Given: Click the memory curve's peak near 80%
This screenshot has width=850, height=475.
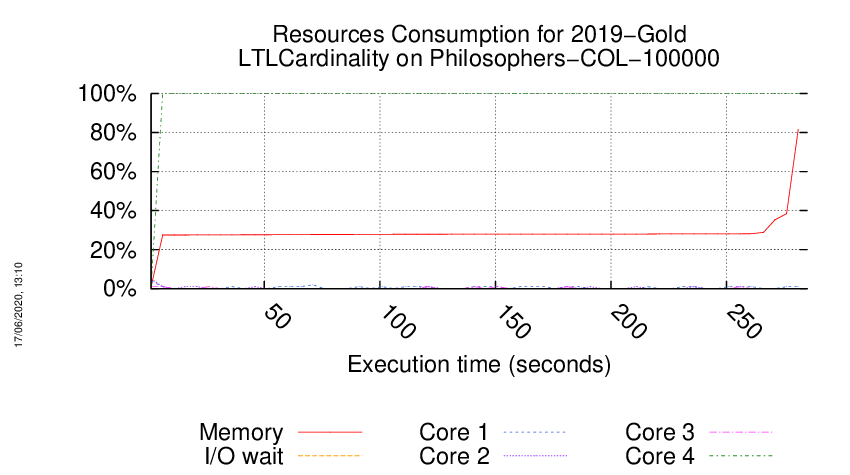Looking at the screenshot, I should click(x=798, y=130).
